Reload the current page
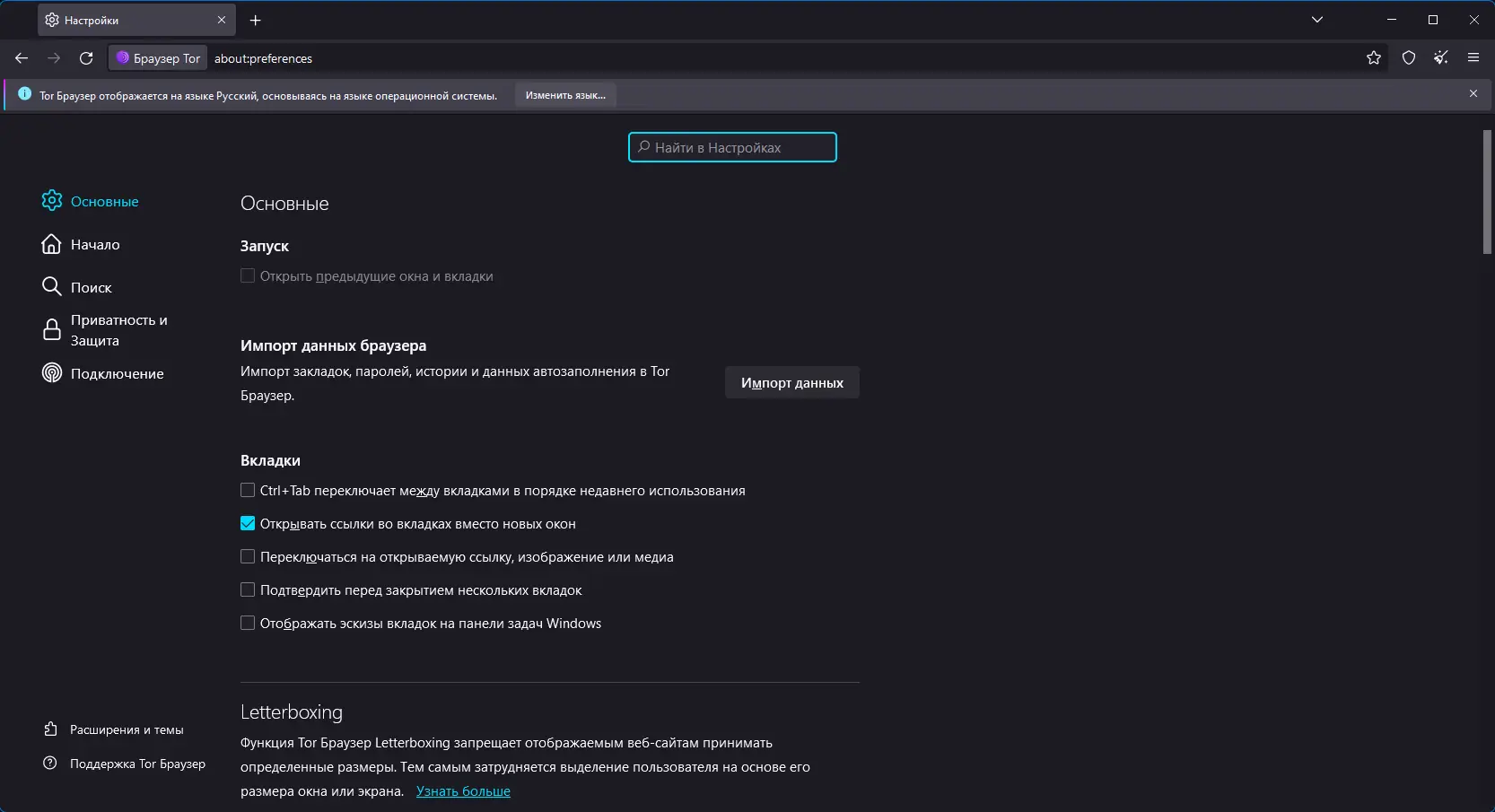Viewport: 1495px width, 812px height. pos(86,58)
